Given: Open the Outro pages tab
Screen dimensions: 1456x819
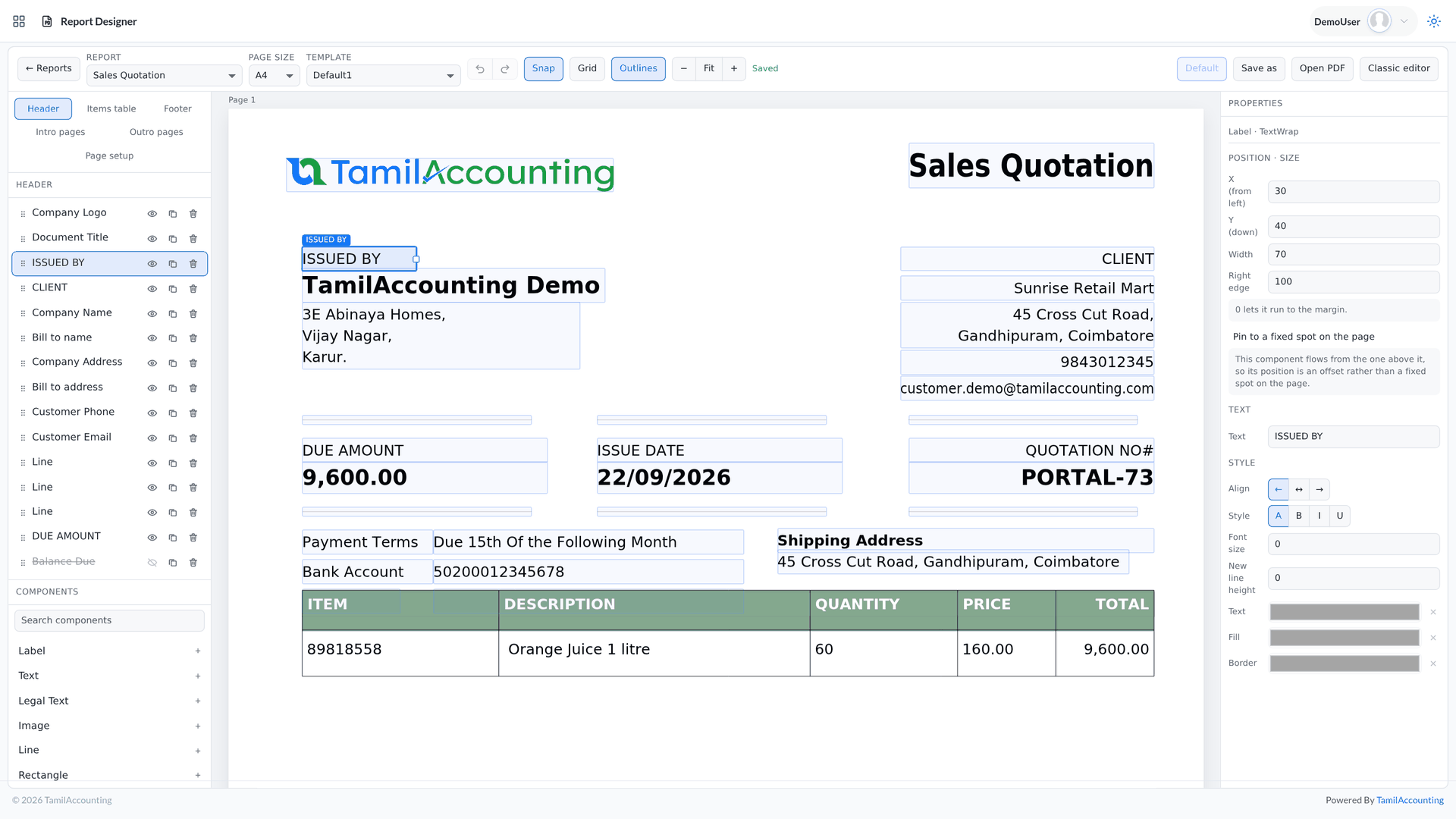Looking at the screenshot, I should (156, 132).
